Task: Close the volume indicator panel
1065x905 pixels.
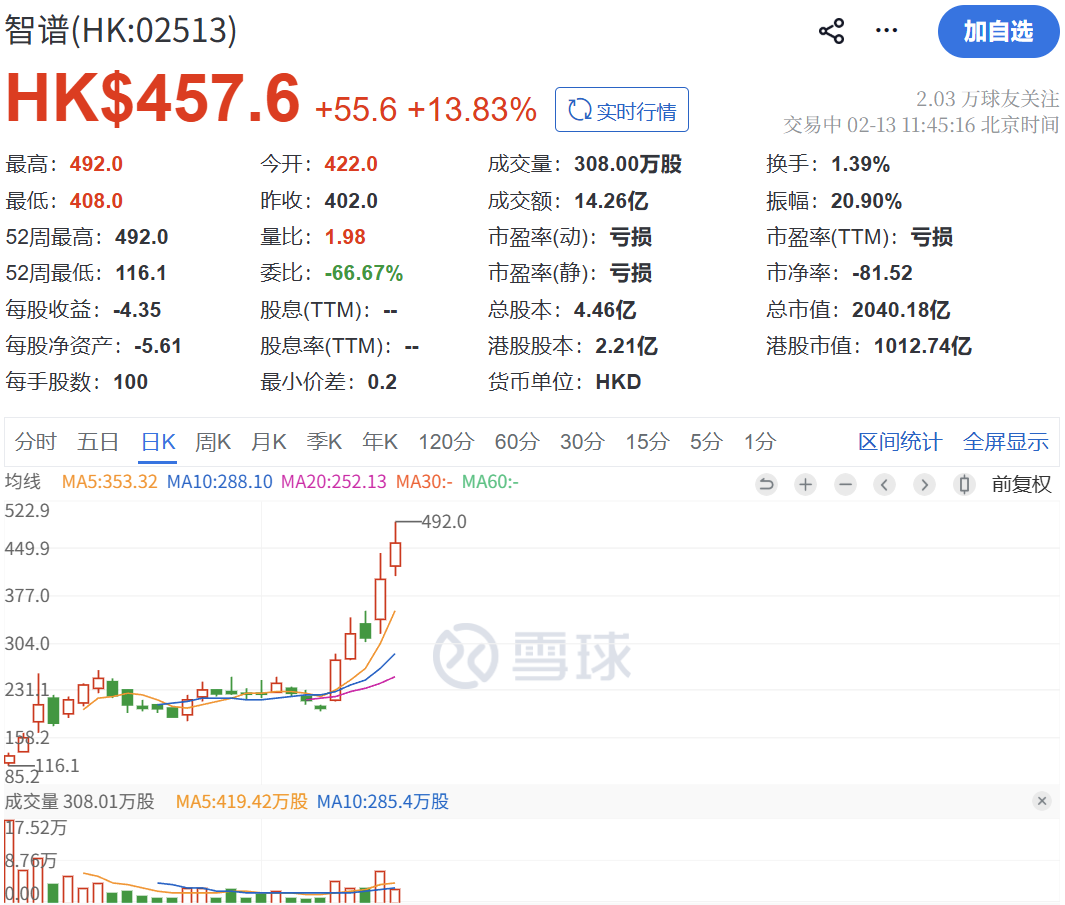Action: [x=1042, y=801]
